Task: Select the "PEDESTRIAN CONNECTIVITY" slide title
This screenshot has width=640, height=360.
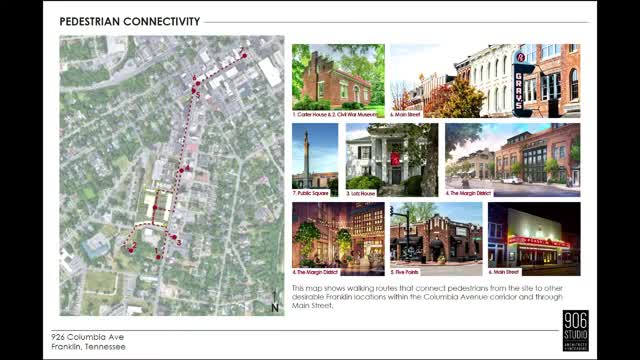Action: [x=130, y=22]
